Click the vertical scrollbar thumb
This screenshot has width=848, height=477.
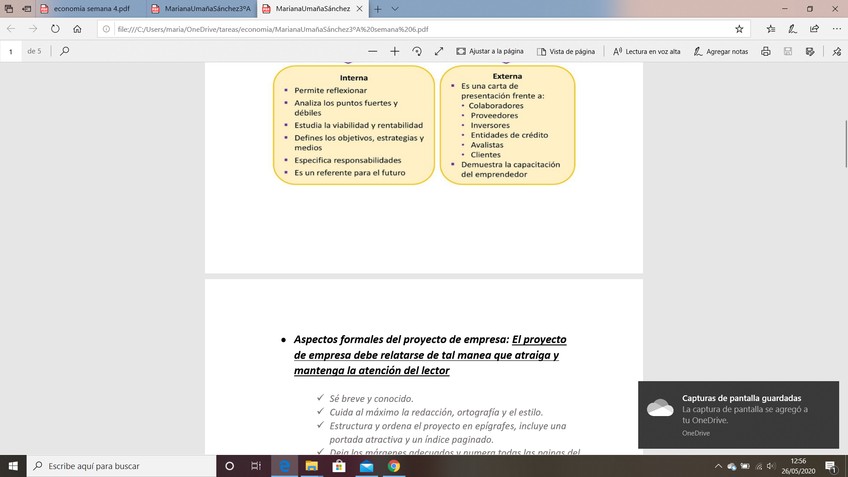(x=845, y=144)
